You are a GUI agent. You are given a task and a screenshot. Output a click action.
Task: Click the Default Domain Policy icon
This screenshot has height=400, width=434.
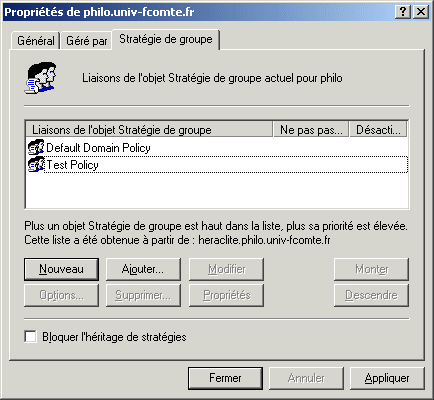pos(36,148)
